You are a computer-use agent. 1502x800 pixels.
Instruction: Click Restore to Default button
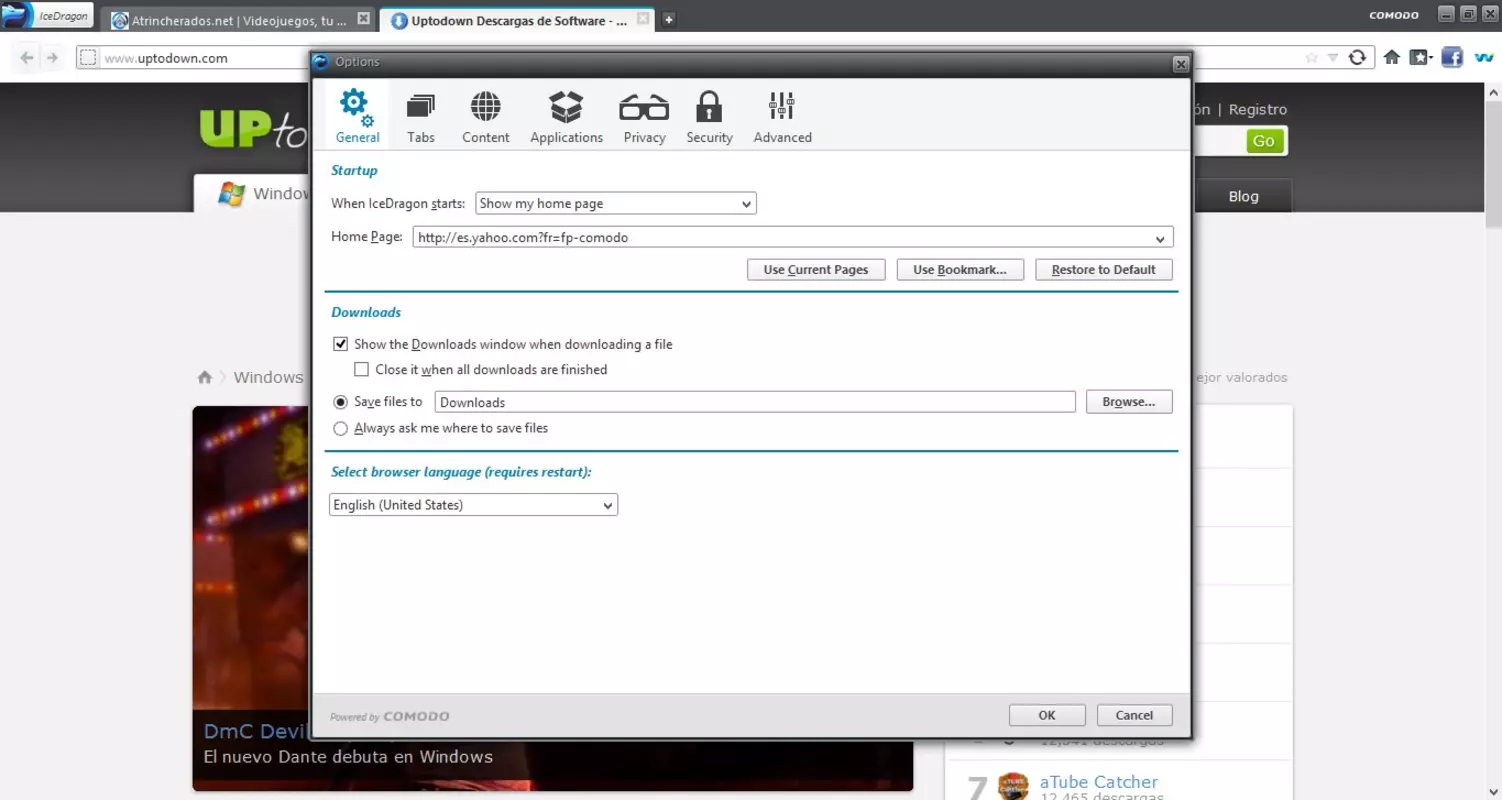click(x=1104, y=270)
